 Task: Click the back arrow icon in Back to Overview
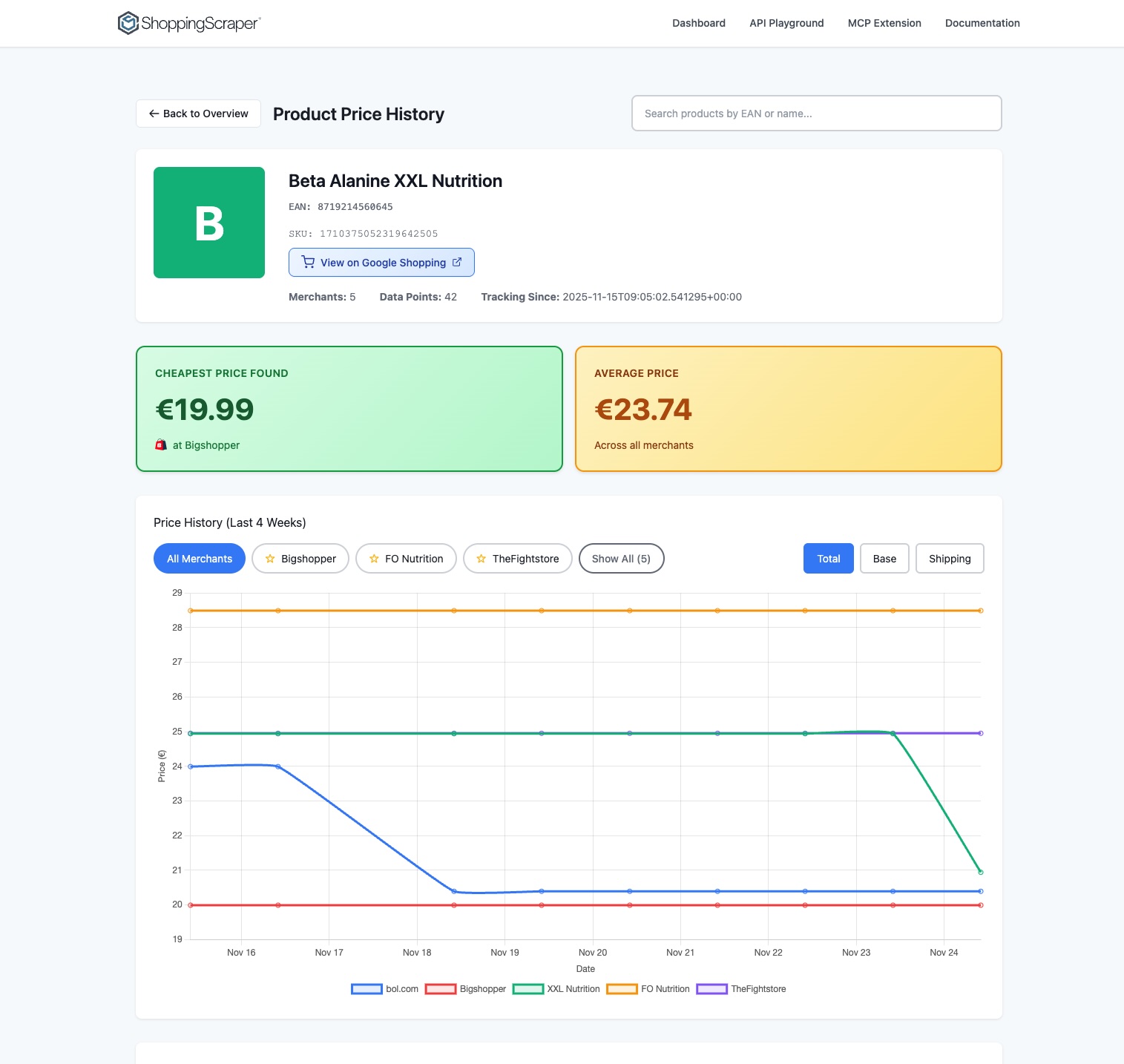point(154,114)
